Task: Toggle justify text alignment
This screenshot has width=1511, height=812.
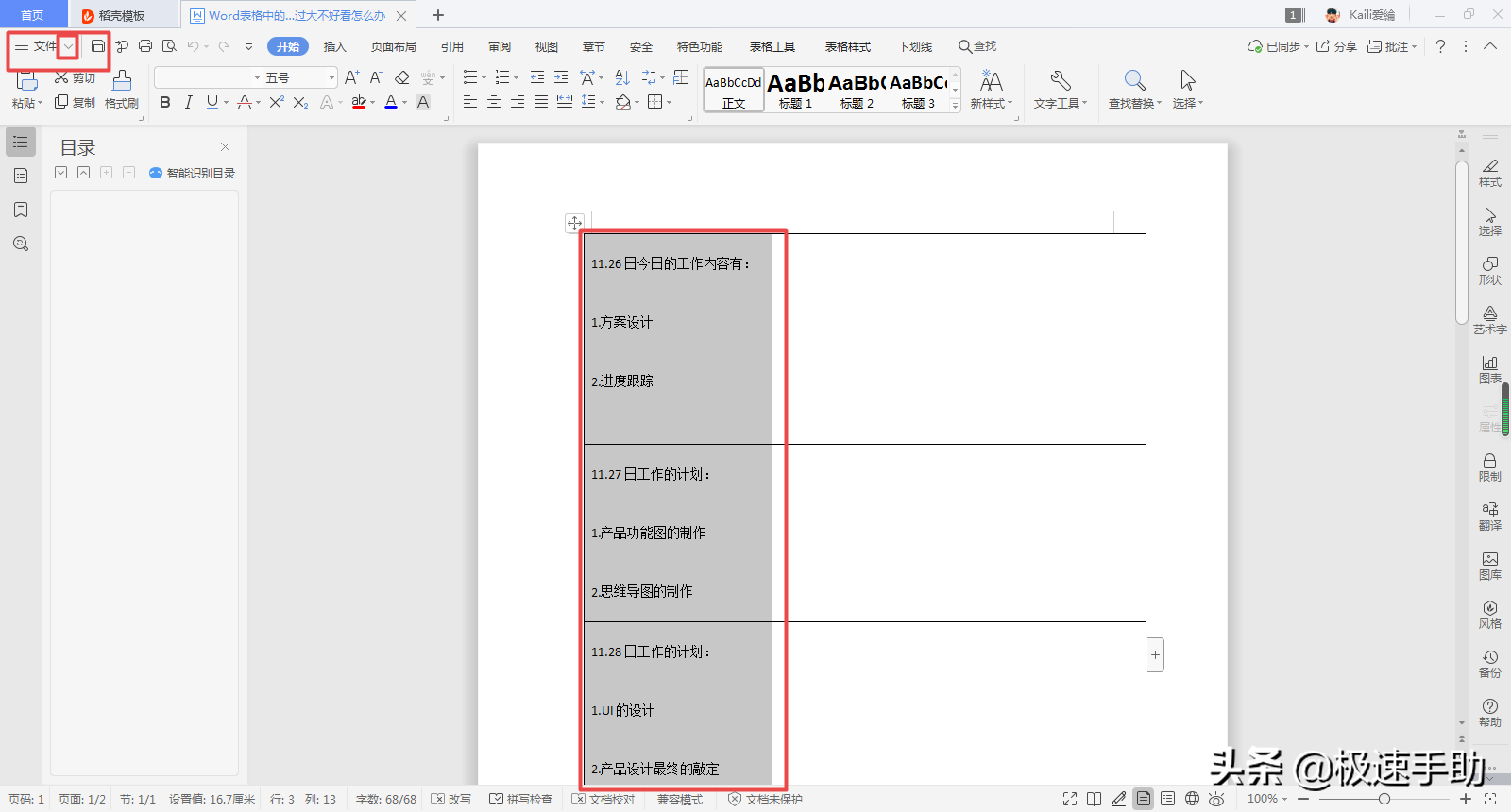Action: pyautogui.click(x=541, y=102)
